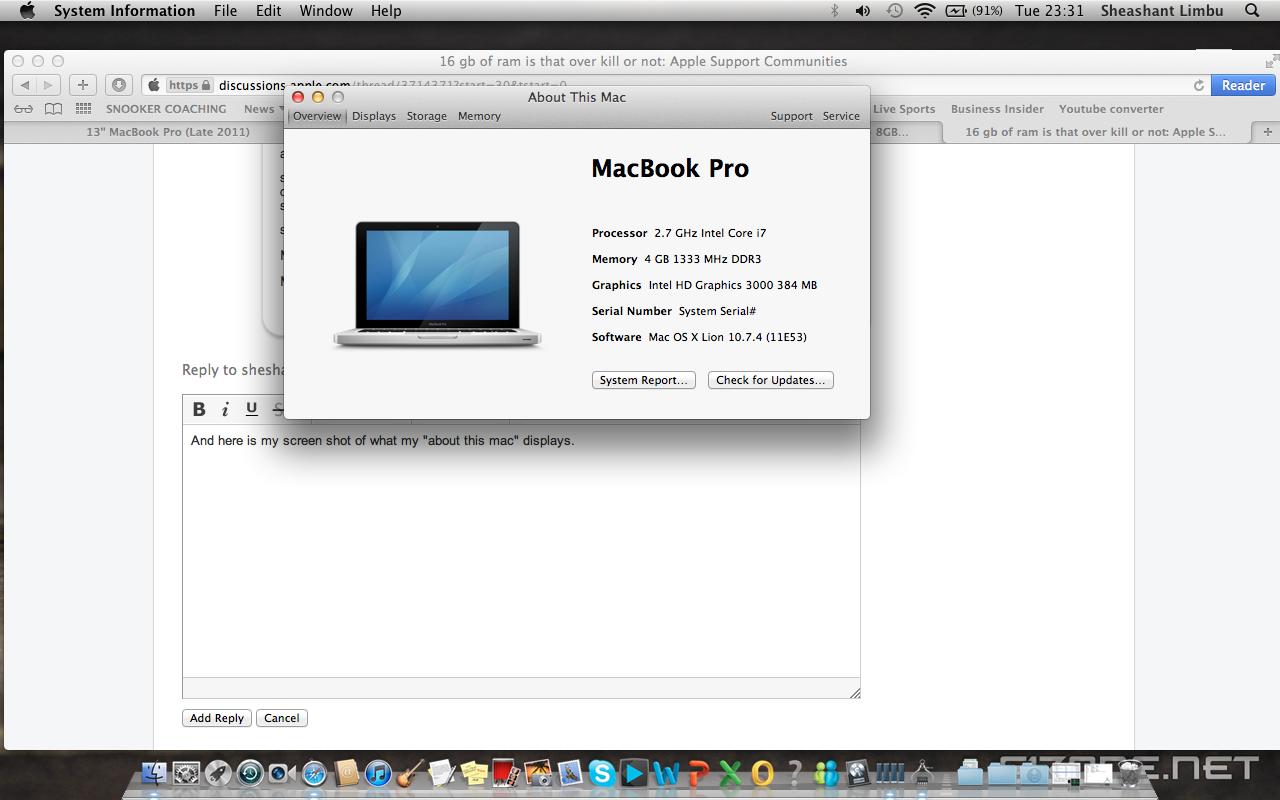This screenshot has width=1280, height=800.
Task: Apply bold formatting in reply editor
Action: (x=199, y=409)
